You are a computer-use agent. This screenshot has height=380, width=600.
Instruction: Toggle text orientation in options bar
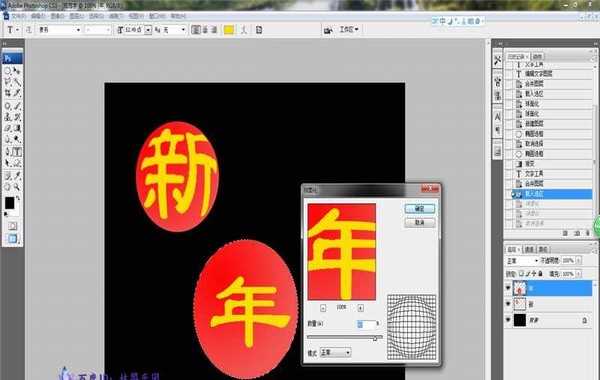click(29, 30)
